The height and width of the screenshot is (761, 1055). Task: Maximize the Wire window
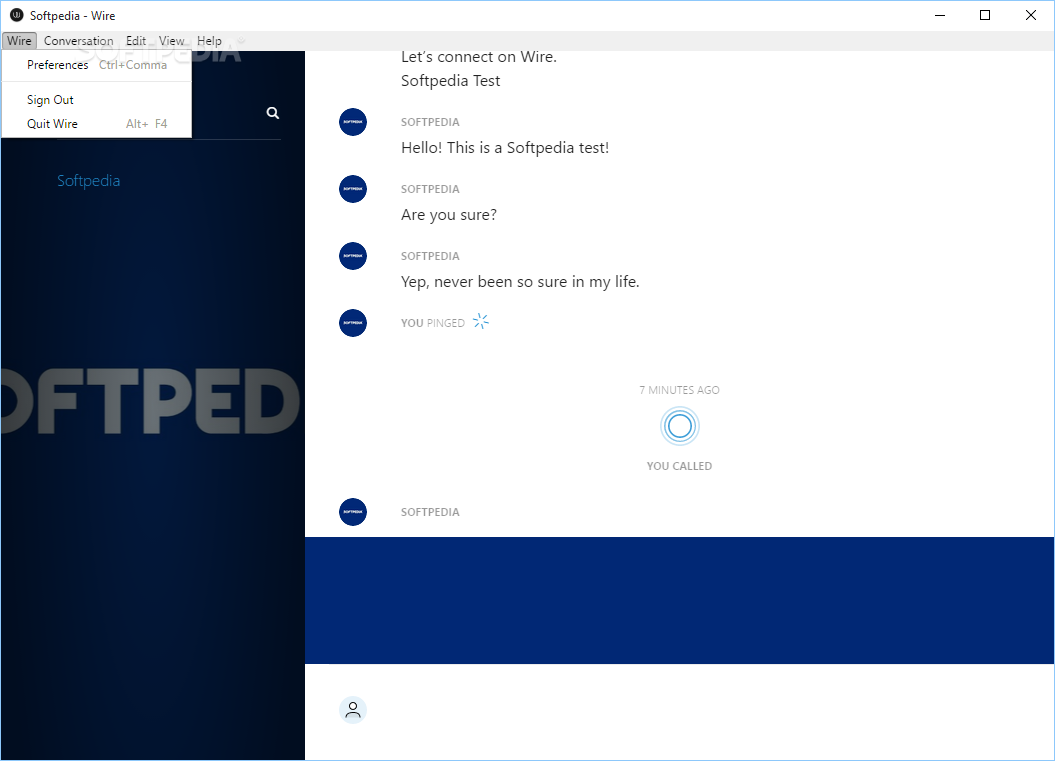[985, 15]
